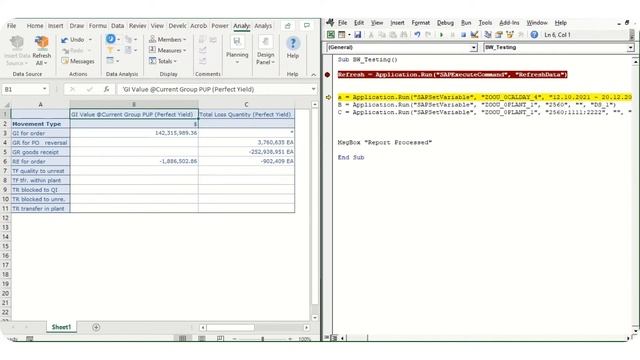Click the Insert Function fx icon

[x=107, y=89]
